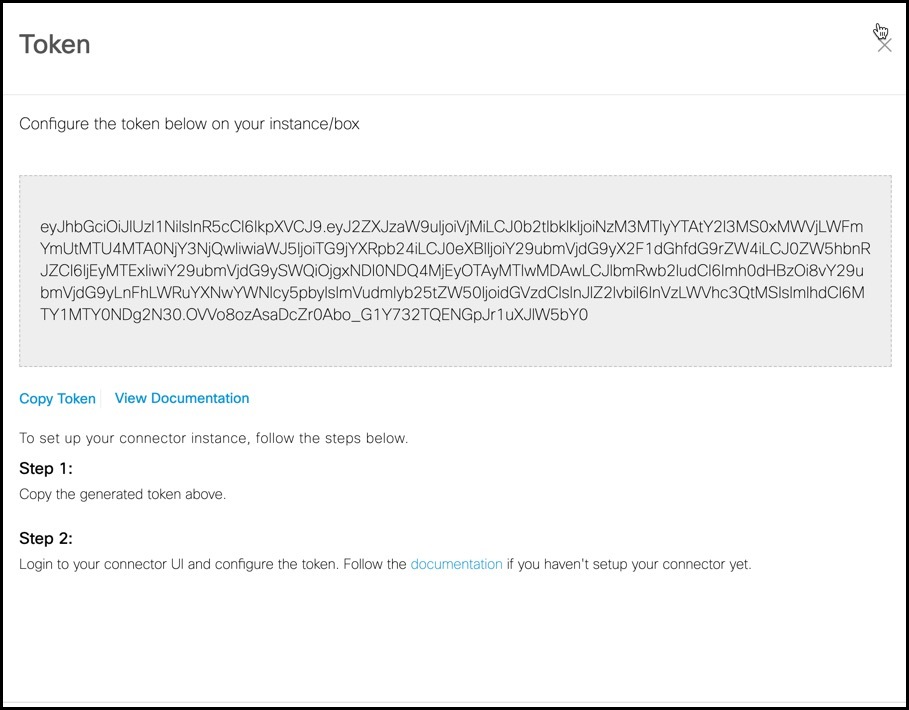The width and height of the screenshot is (909, 710).
Task: Click the token line starting with bmVjdG9yLnFh
Action: point(452,293)
